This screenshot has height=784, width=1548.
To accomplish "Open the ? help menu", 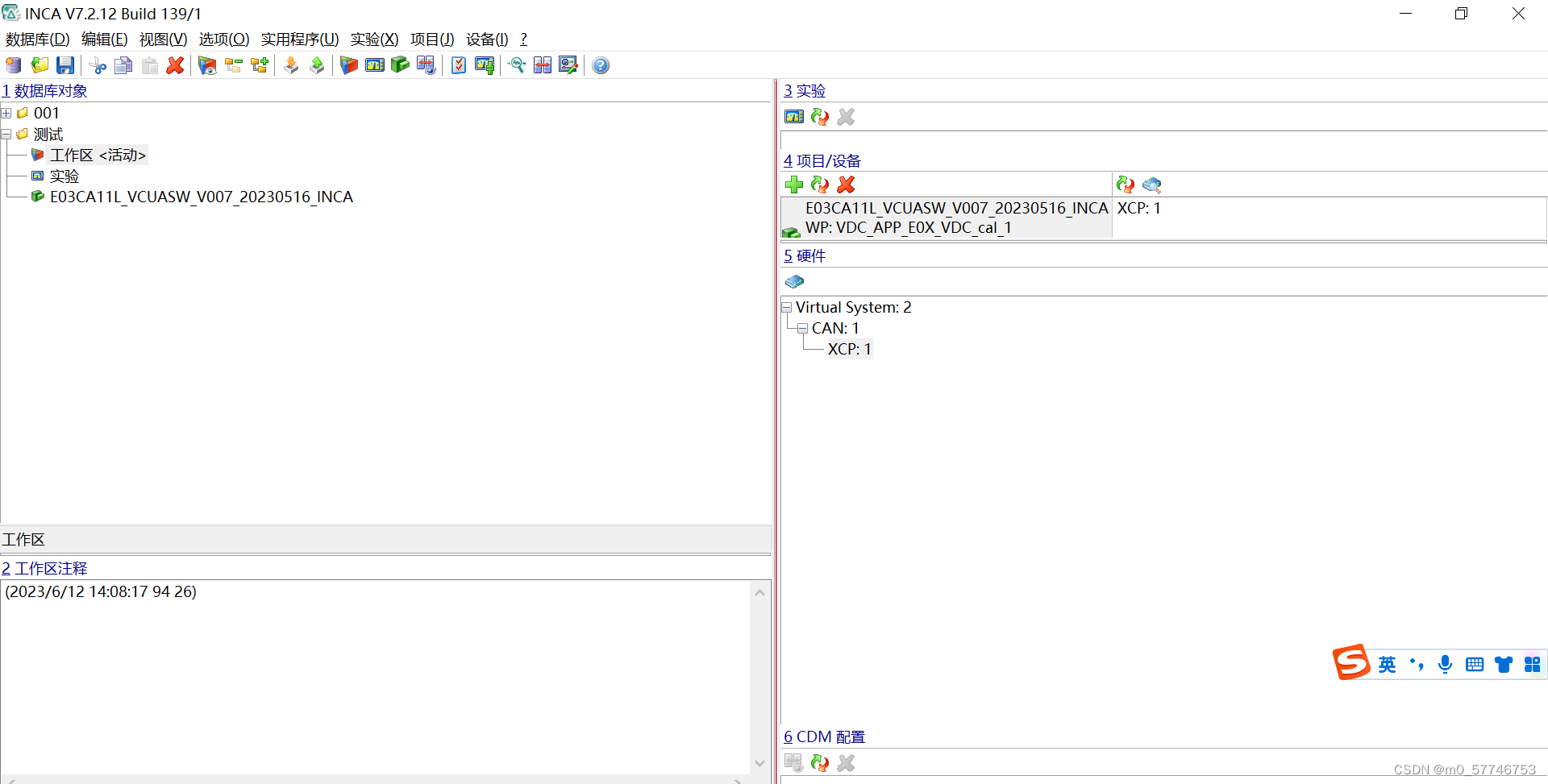I will (x=523, y=39).
